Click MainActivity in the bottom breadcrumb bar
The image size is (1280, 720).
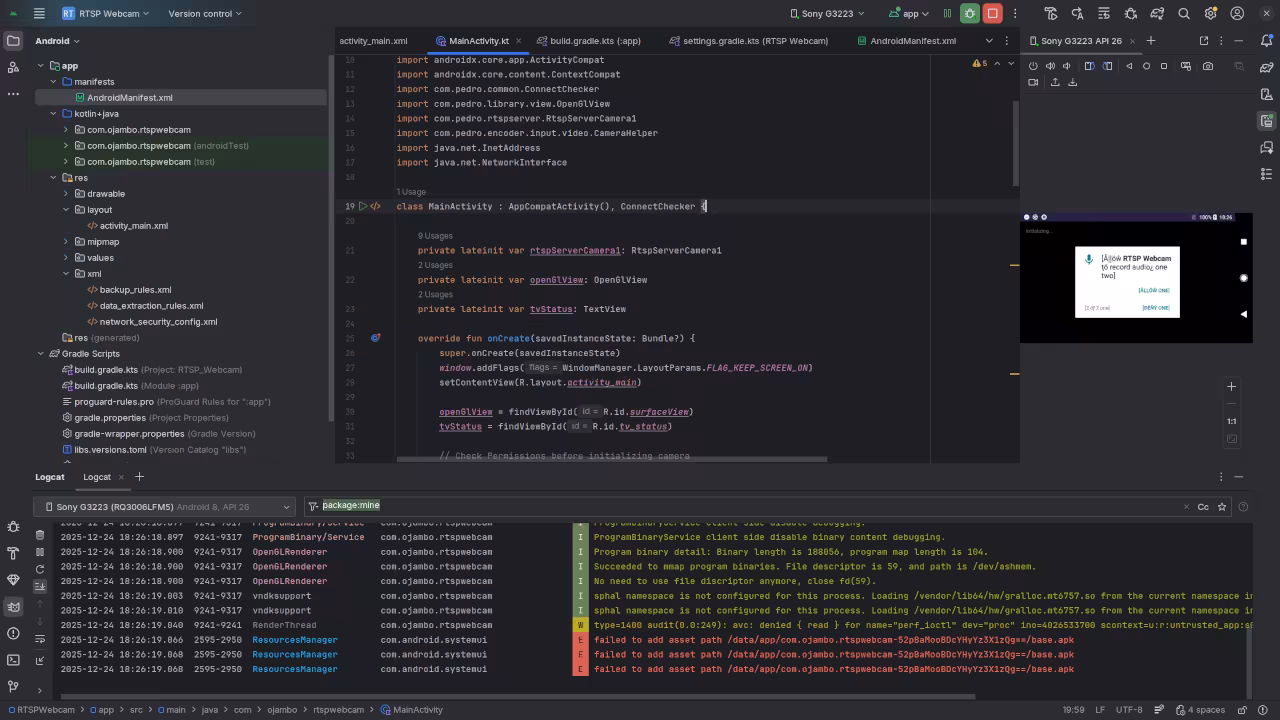pyautogui.click(x=418, y=709)
